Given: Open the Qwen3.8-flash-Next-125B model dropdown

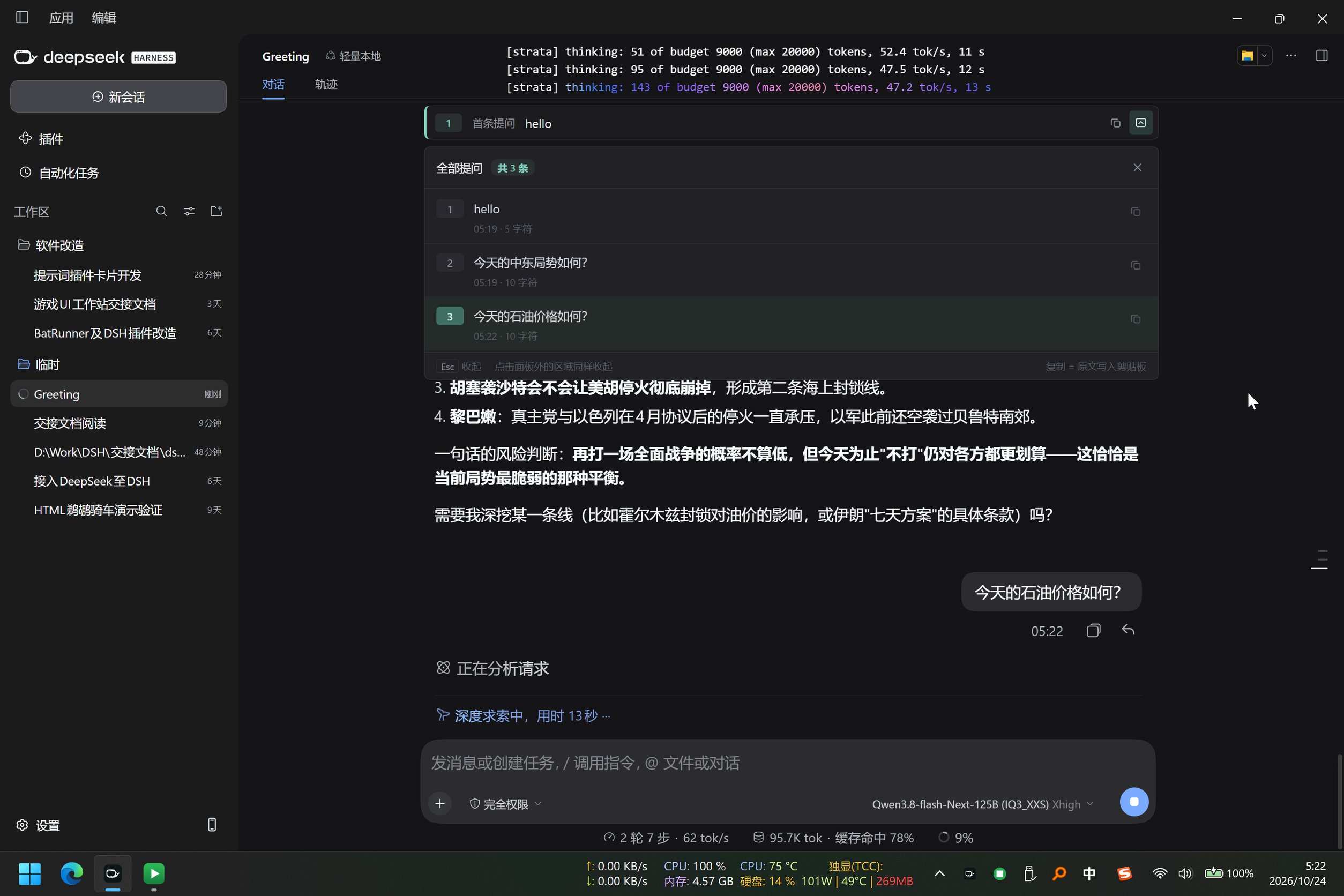Looking at the screenshot, I should pos(983,804).
